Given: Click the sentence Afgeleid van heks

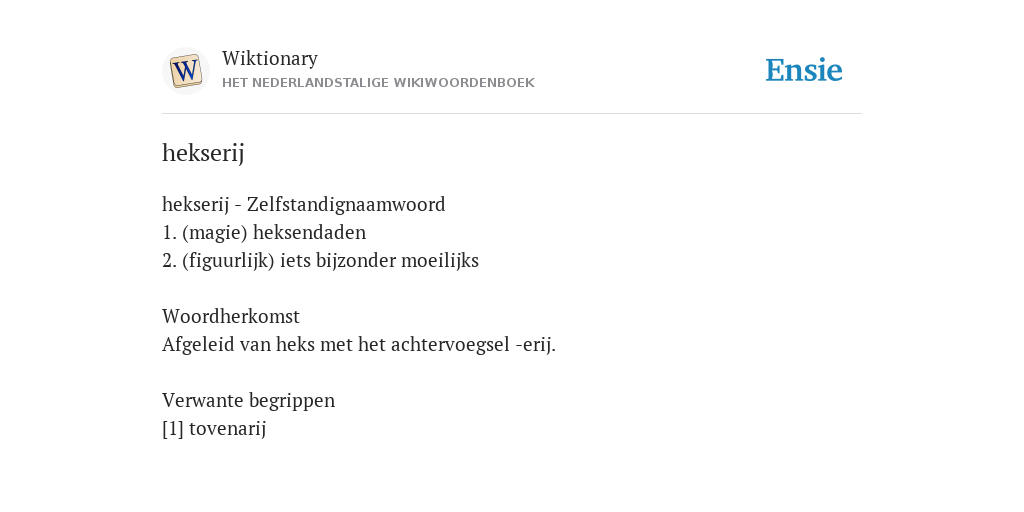Looking at the screenshot, I should click(x=359, y=344).
